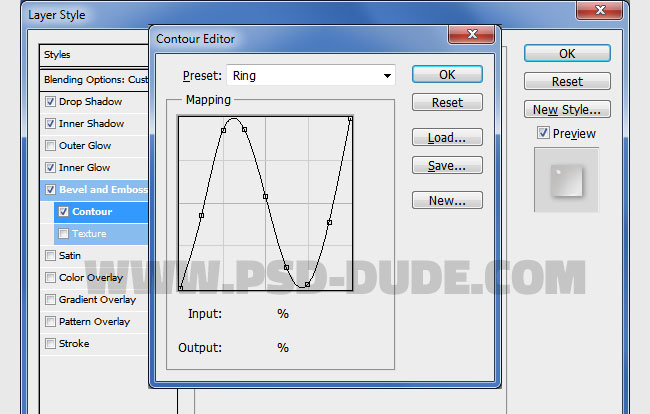This screenshot has width=650, height=414.
Task: Select the Inner Glow style label
Action: [85, 167]
